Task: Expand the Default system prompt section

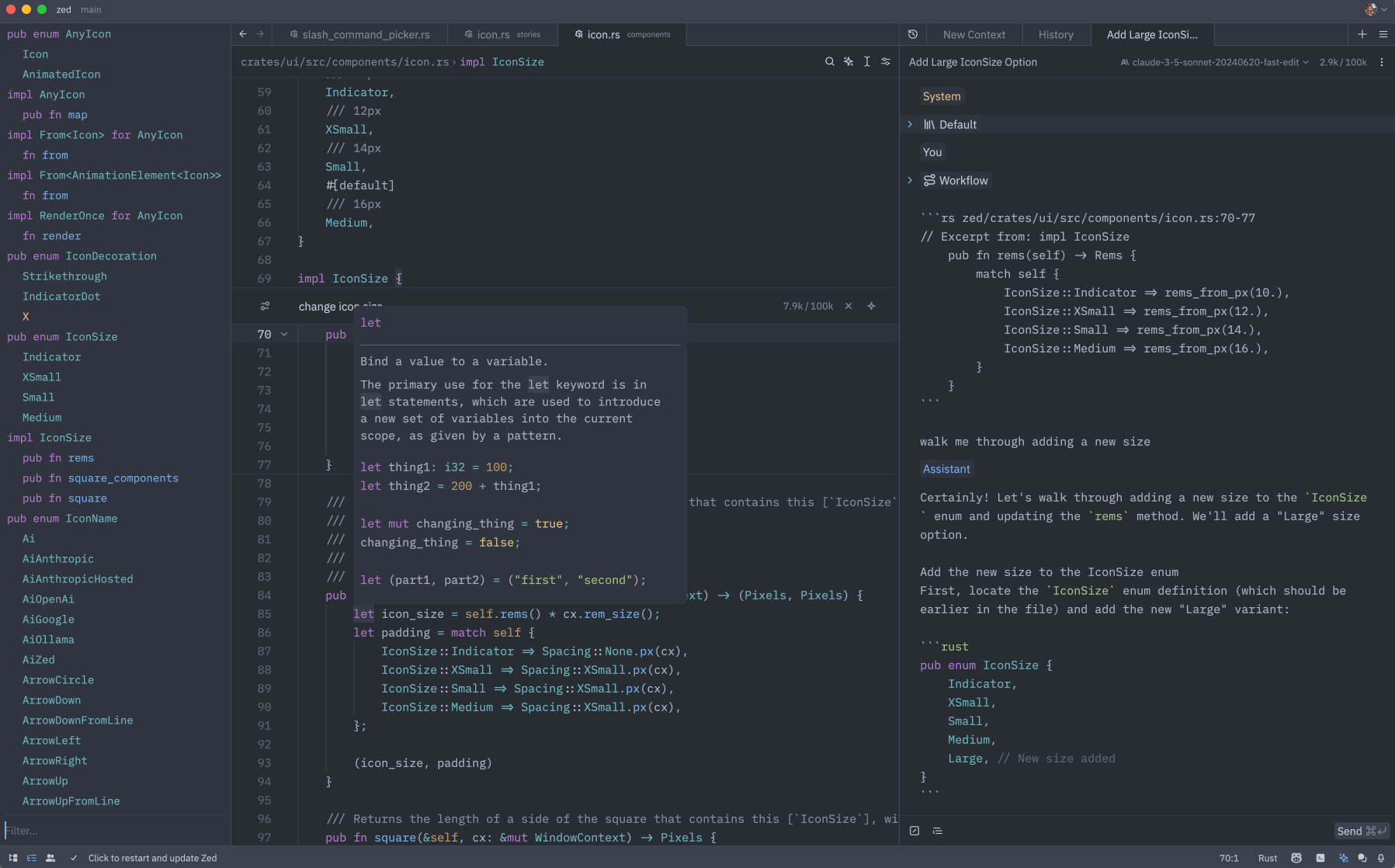Action: [x=910, y=124]
